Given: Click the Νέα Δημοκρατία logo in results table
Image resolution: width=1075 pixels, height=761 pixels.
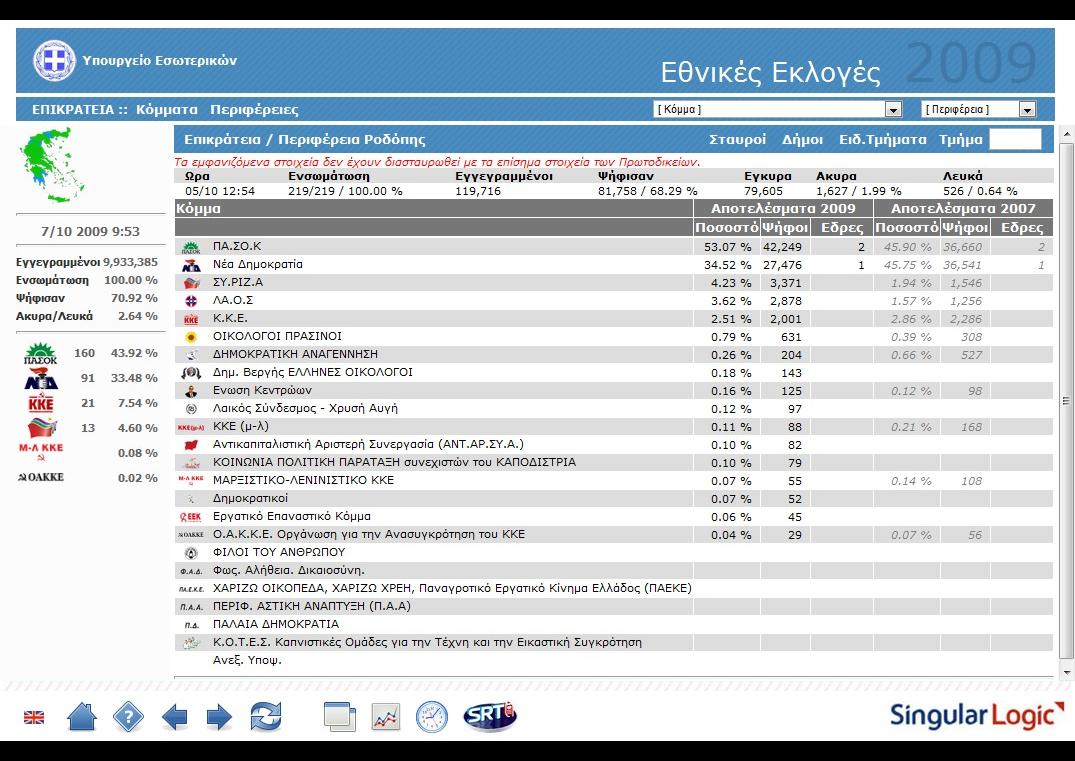Looking at the screenshot, I should pyautogui.click(x=191, y=265).
